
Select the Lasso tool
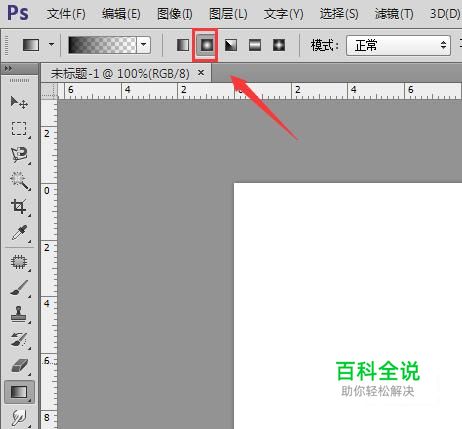[x=19, y=154]
